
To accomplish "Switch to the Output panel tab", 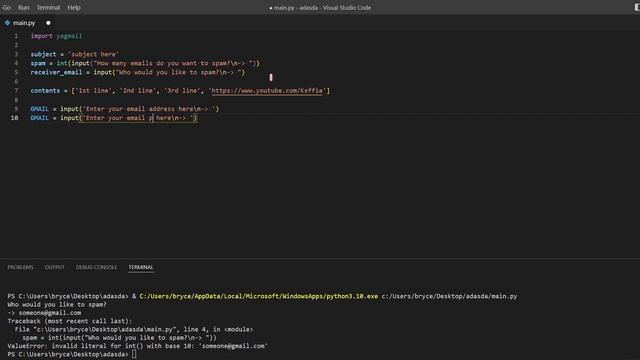I will (x=55, y=267).
